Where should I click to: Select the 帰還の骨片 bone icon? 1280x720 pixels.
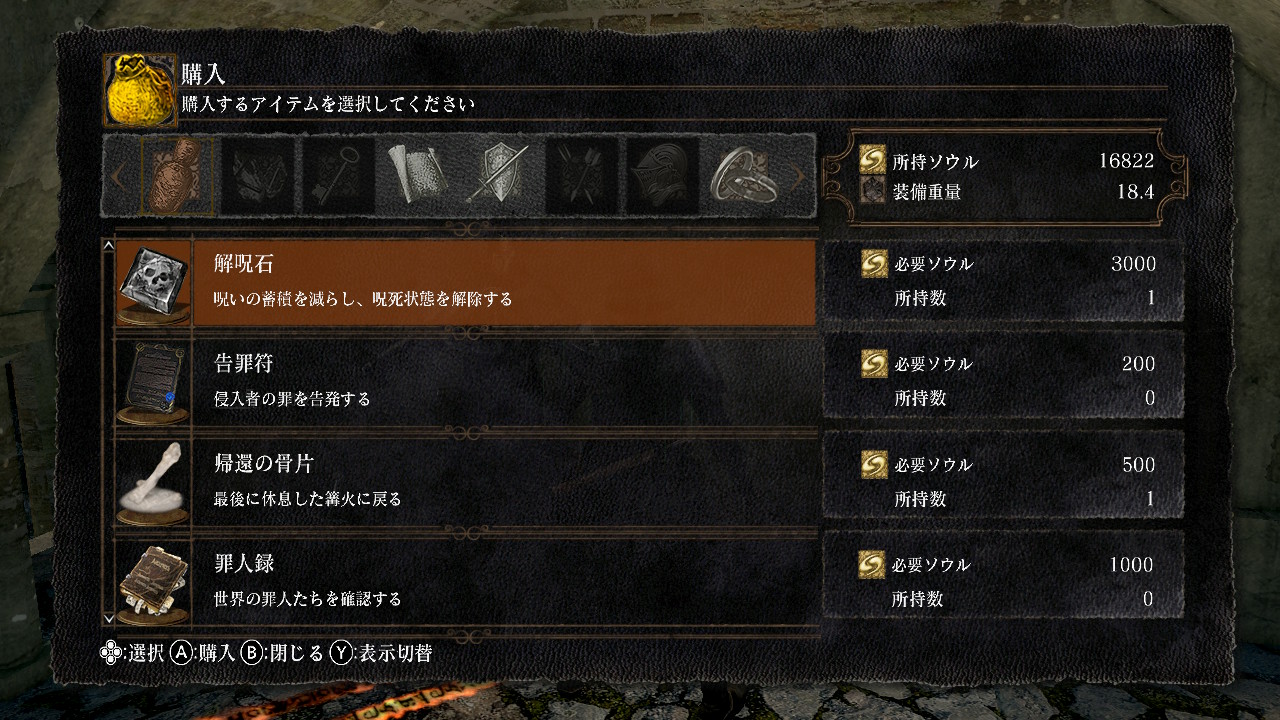[152, 482]
